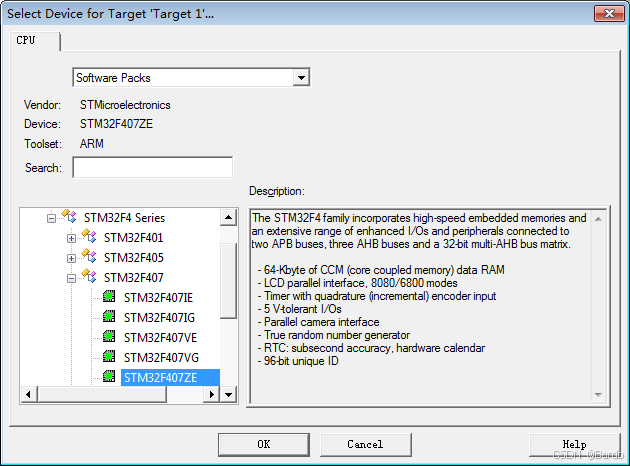Click the STM32F407IG chip icon
This screenshot has width=630, height=466.
click(109, 317)
